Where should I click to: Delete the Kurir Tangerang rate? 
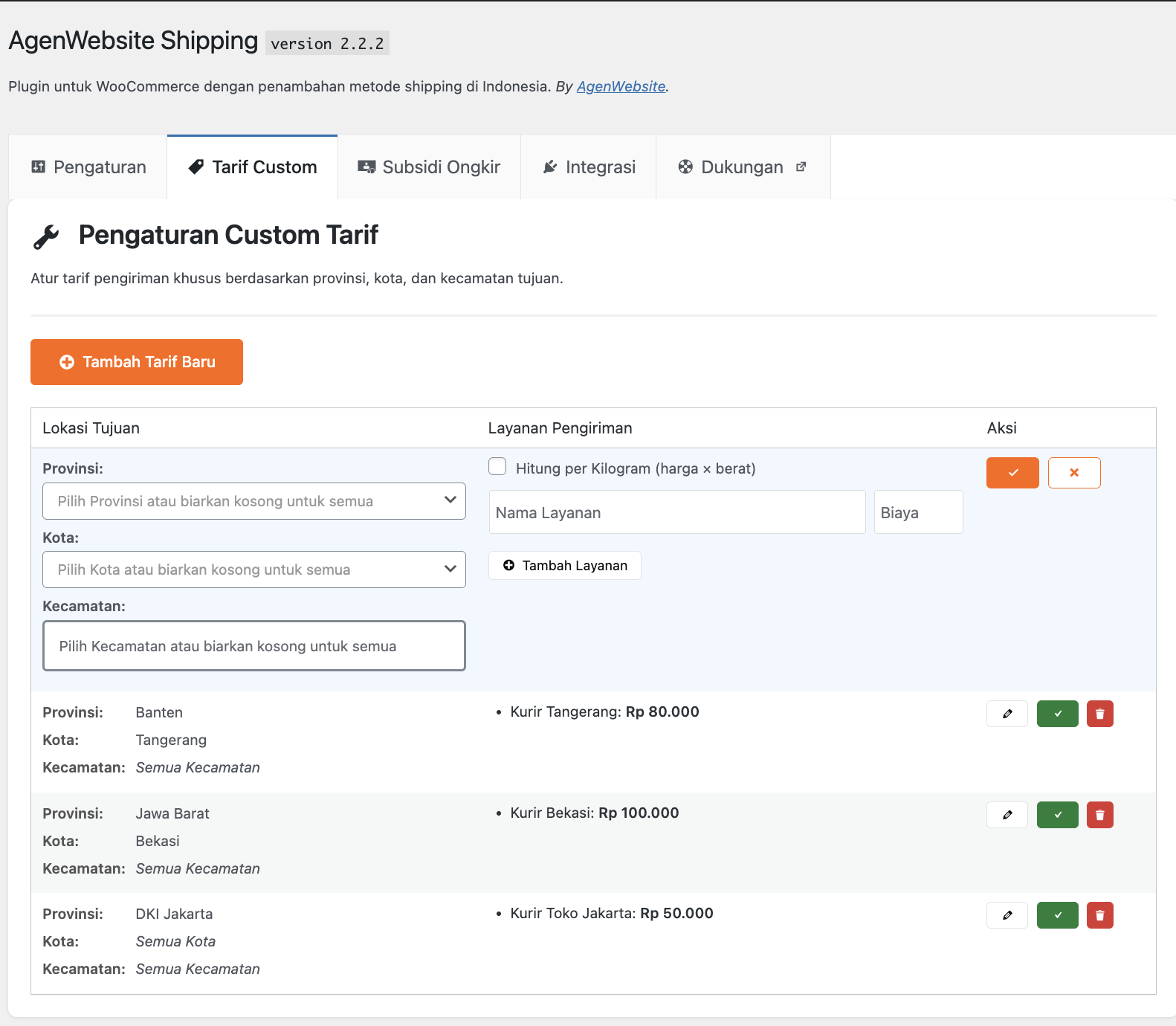[1099, 714]
